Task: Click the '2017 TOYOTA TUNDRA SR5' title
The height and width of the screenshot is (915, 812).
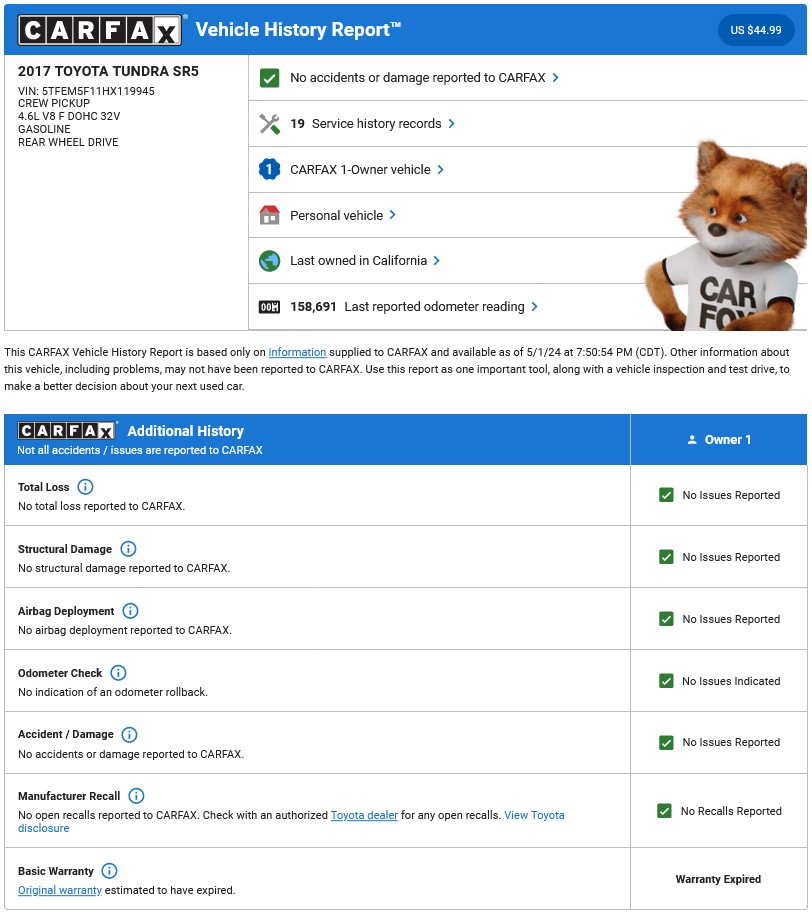Action: (x=108, y=71)
